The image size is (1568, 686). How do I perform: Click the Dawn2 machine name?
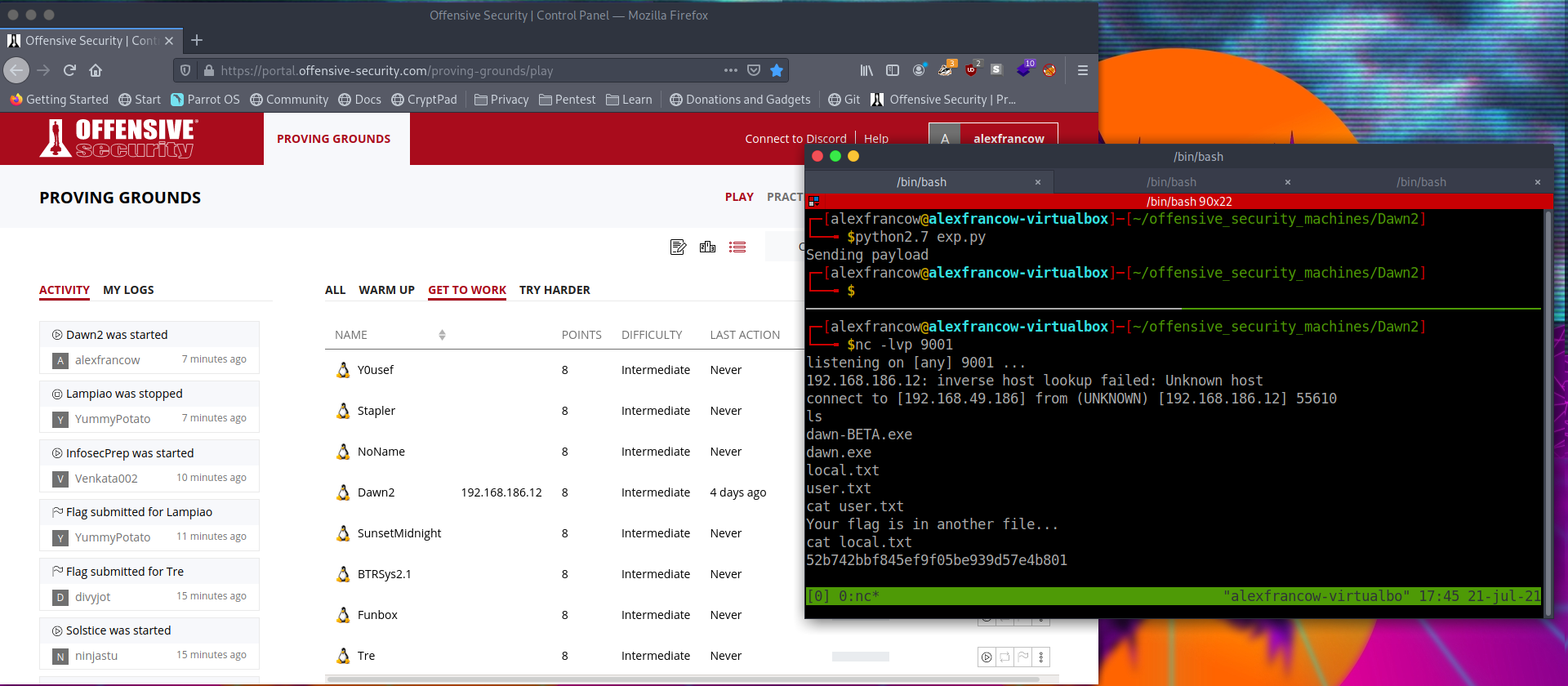[376, 492]
